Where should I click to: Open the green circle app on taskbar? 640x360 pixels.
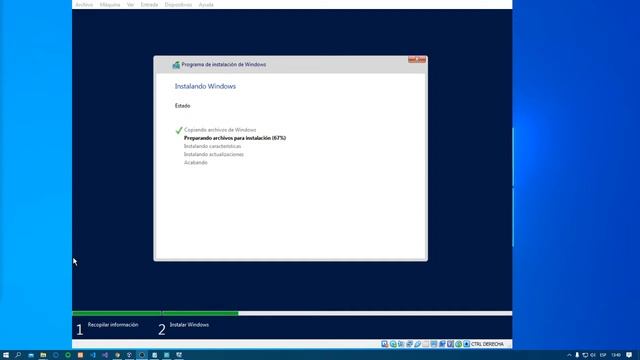click(x=68, y=355)
